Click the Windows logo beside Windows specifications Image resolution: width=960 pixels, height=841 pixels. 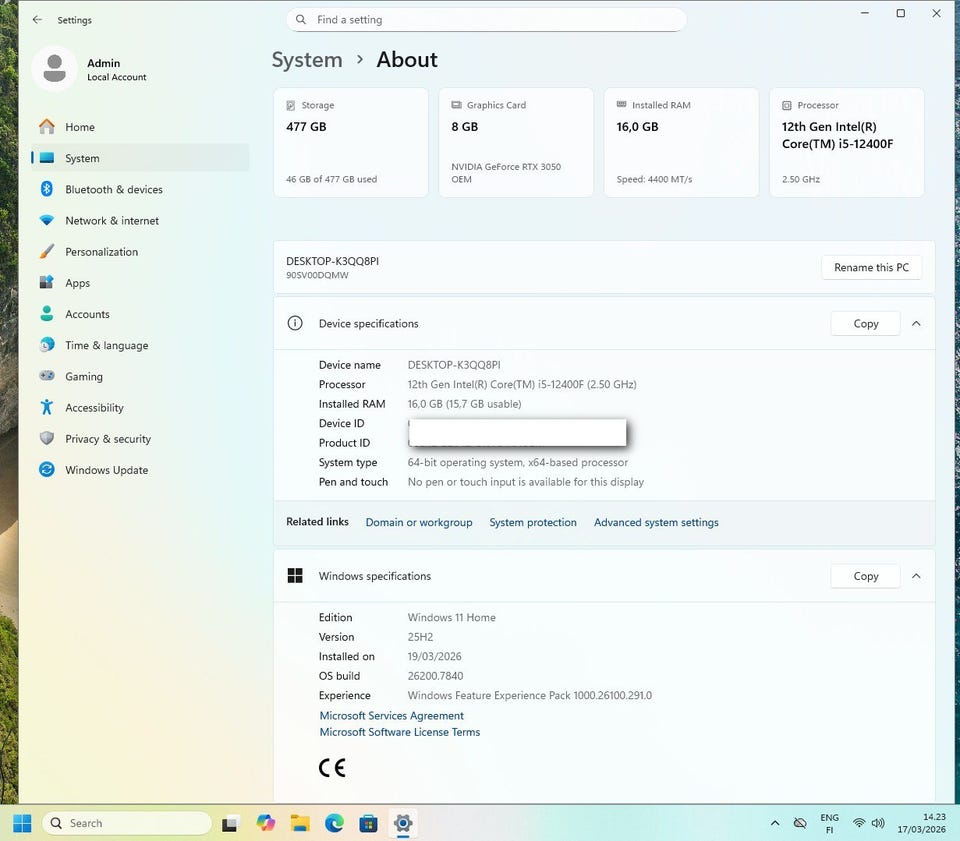coord(295,575)
